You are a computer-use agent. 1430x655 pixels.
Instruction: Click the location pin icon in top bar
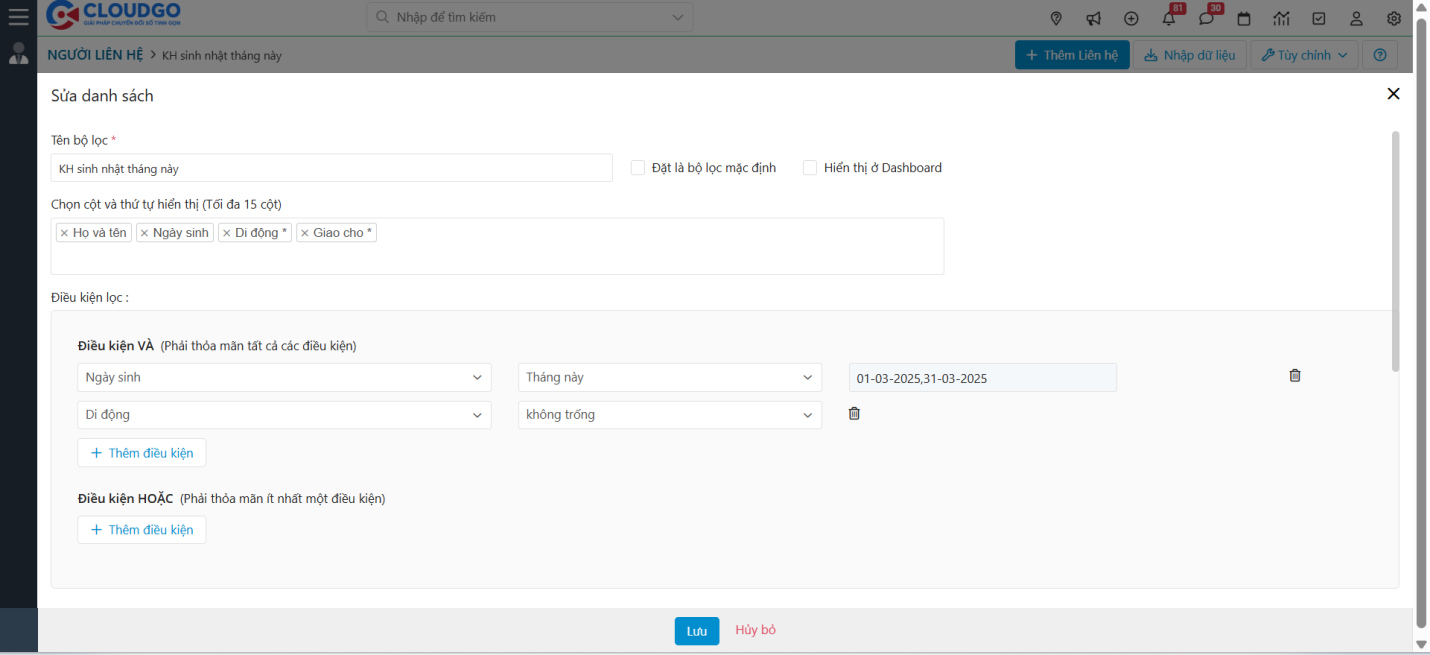click(x=1056, y=18)
